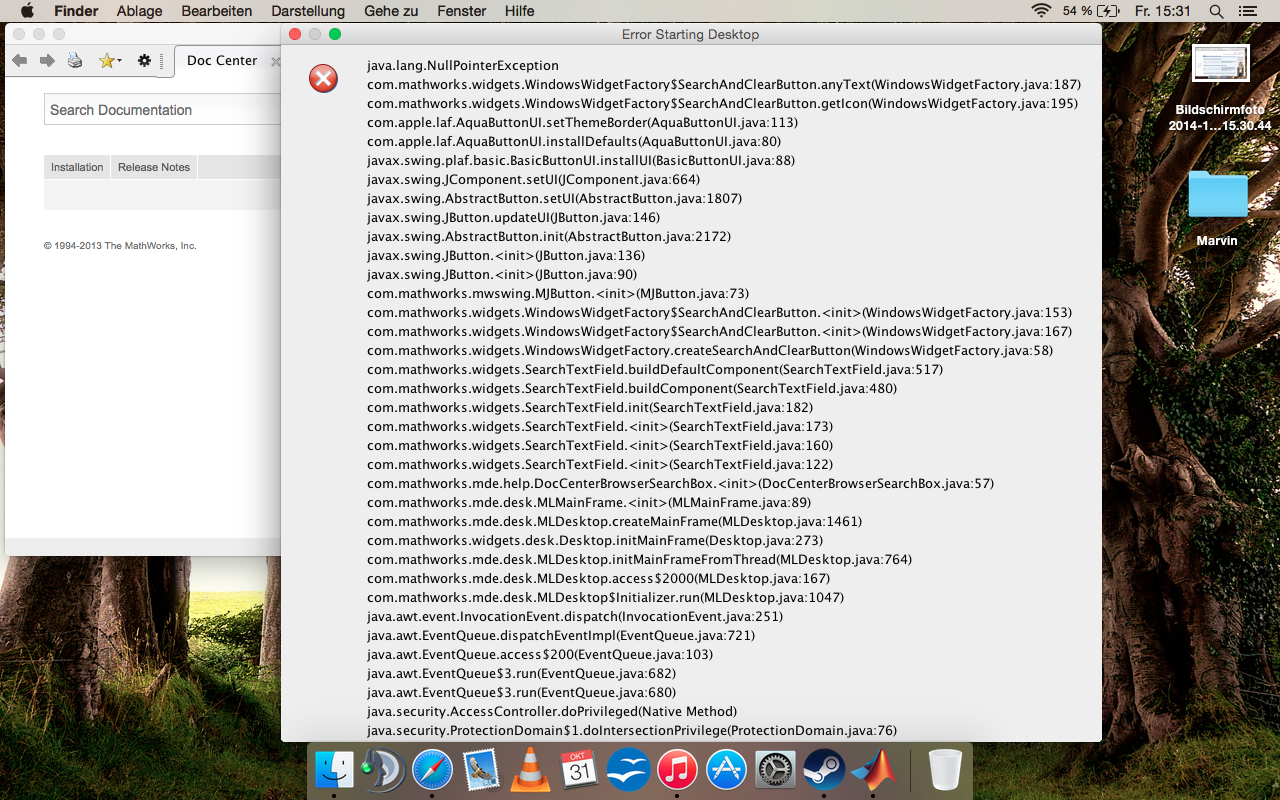
Task: Click the Search Documentation field
Action: (x=160, y=110)
